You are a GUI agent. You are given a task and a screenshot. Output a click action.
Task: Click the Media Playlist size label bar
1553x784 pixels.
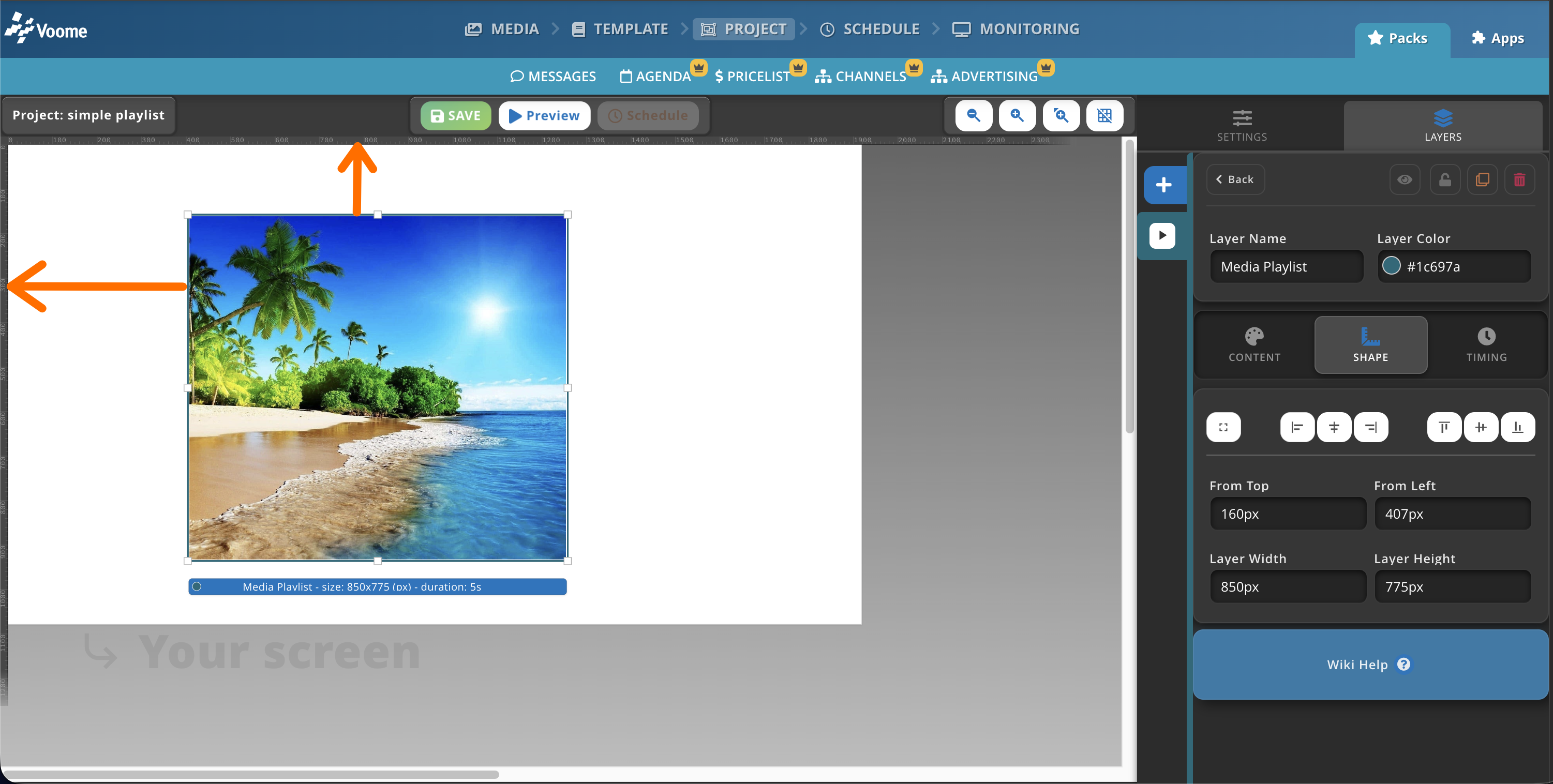(x=378, y=586)
